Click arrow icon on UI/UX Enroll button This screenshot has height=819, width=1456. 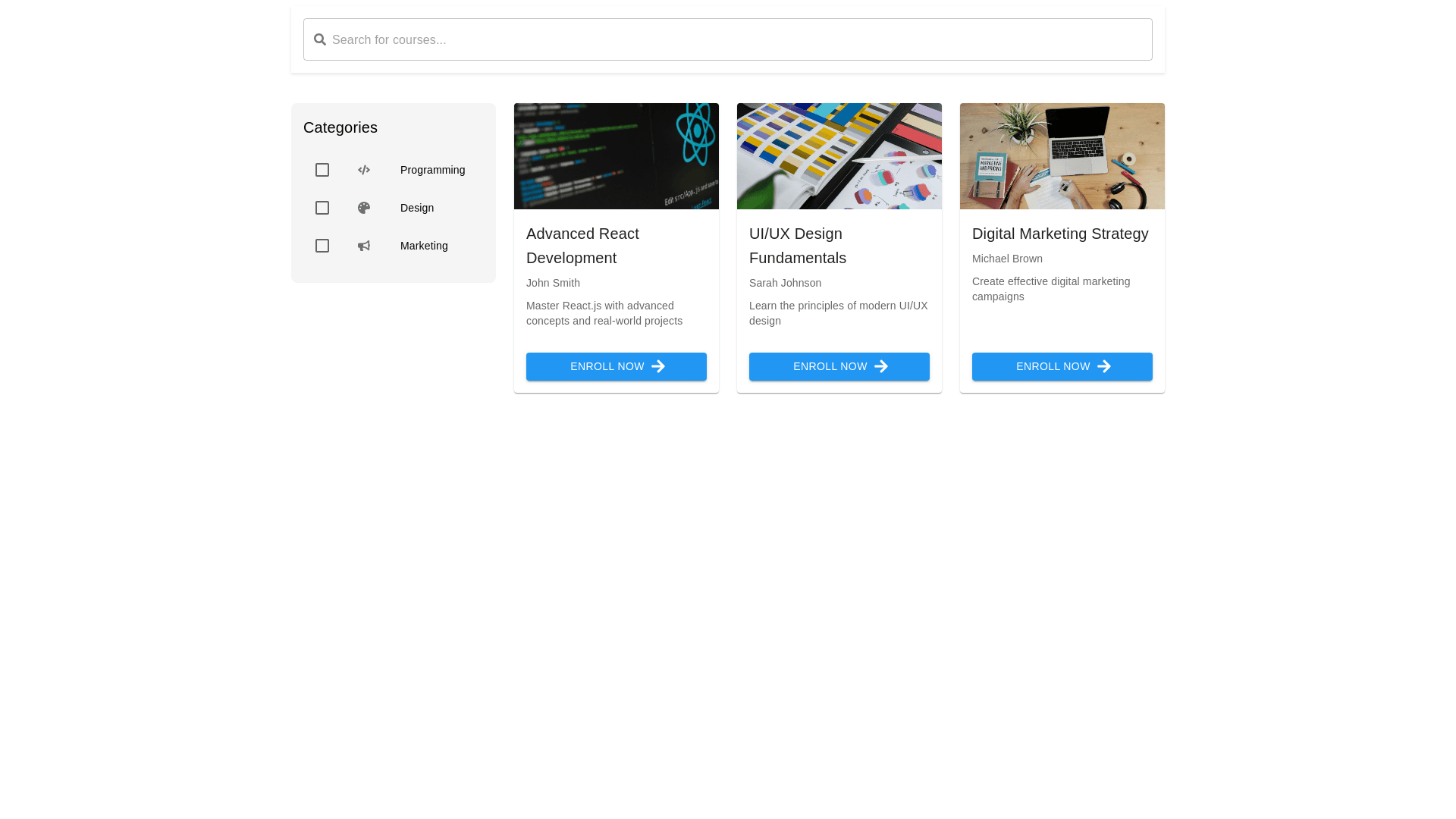[x=881, y=366]
